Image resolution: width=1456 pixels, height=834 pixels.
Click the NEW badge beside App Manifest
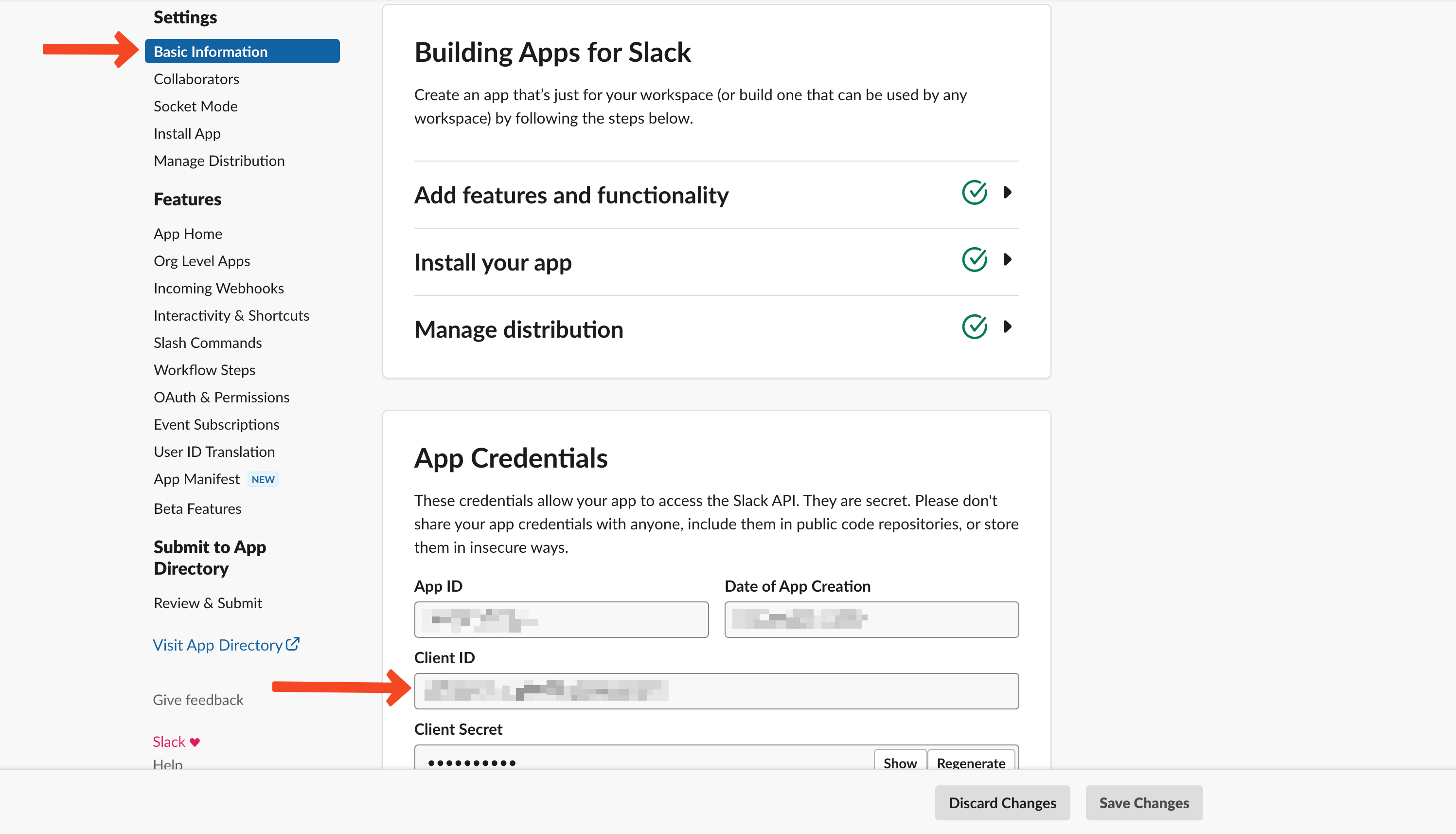263,479
